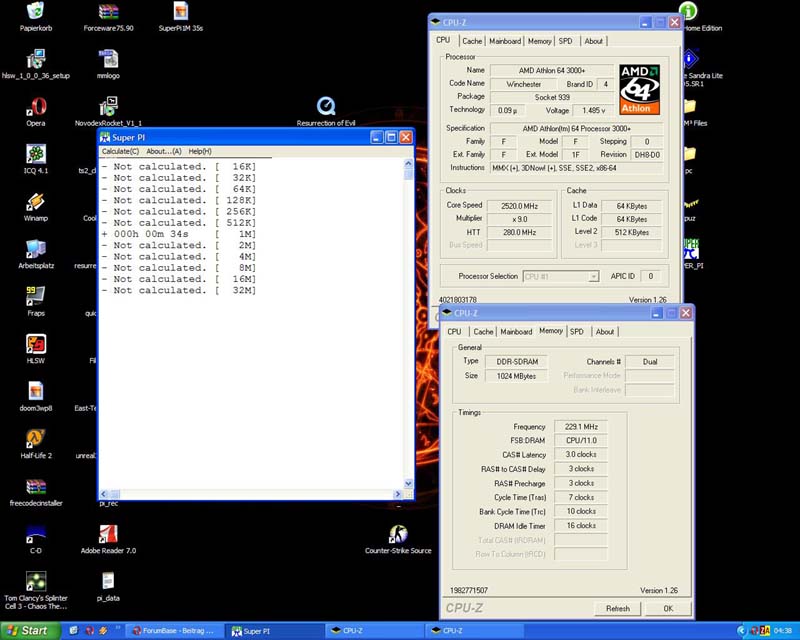Switch to Cache tab in upper CPU-Z window
The image size is (800, 640).
point(472,41)
